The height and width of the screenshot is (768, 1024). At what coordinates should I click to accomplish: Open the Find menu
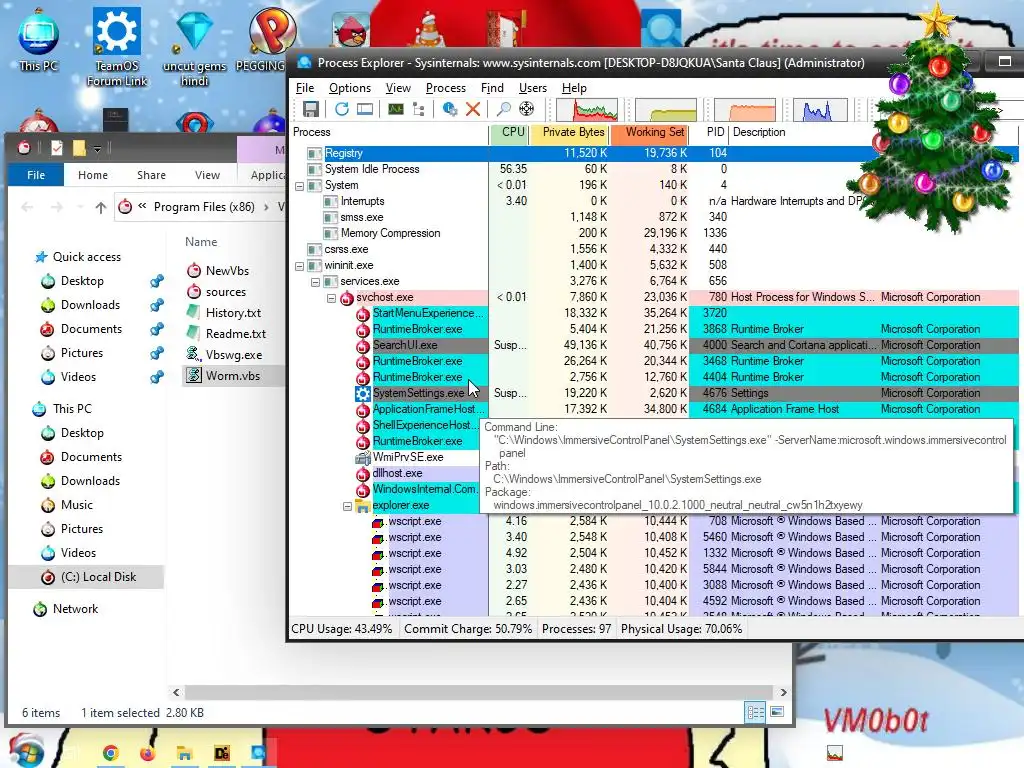coord(492,88)
